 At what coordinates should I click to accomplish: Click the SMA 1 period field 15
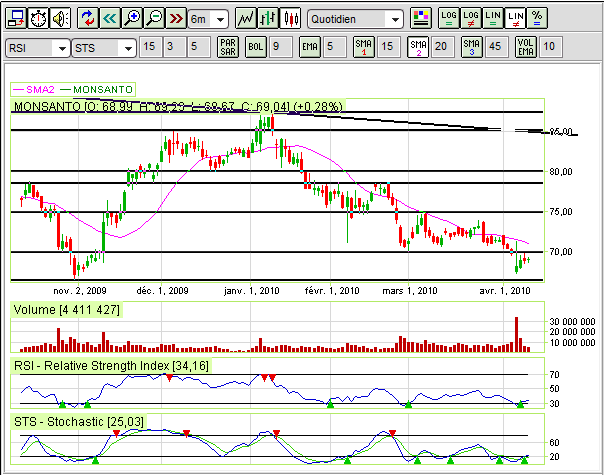pyautogui.click(x=388, y=47)
